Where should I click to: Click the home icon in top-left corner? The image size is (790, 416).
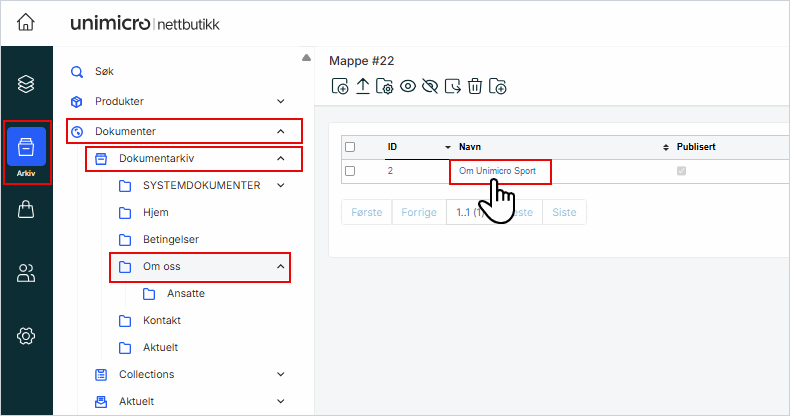click(x=26, y=22)
